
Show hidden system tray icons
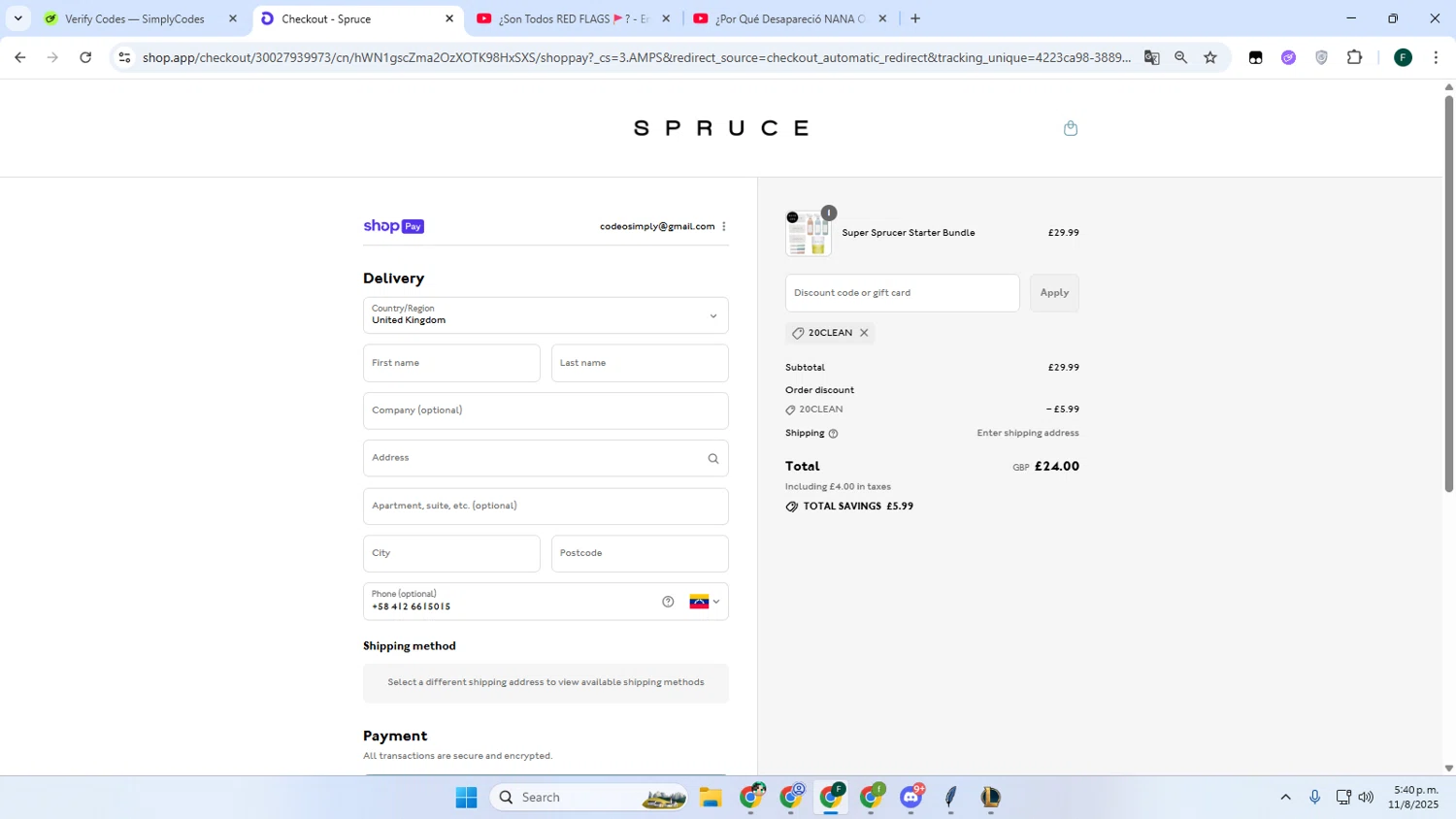1285,798
